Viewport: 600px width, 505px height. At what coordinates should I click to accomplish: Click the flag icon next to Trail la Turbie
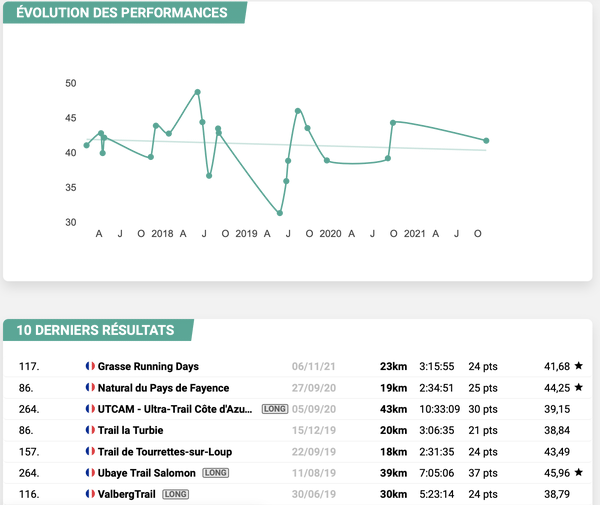tap(89, 429)
